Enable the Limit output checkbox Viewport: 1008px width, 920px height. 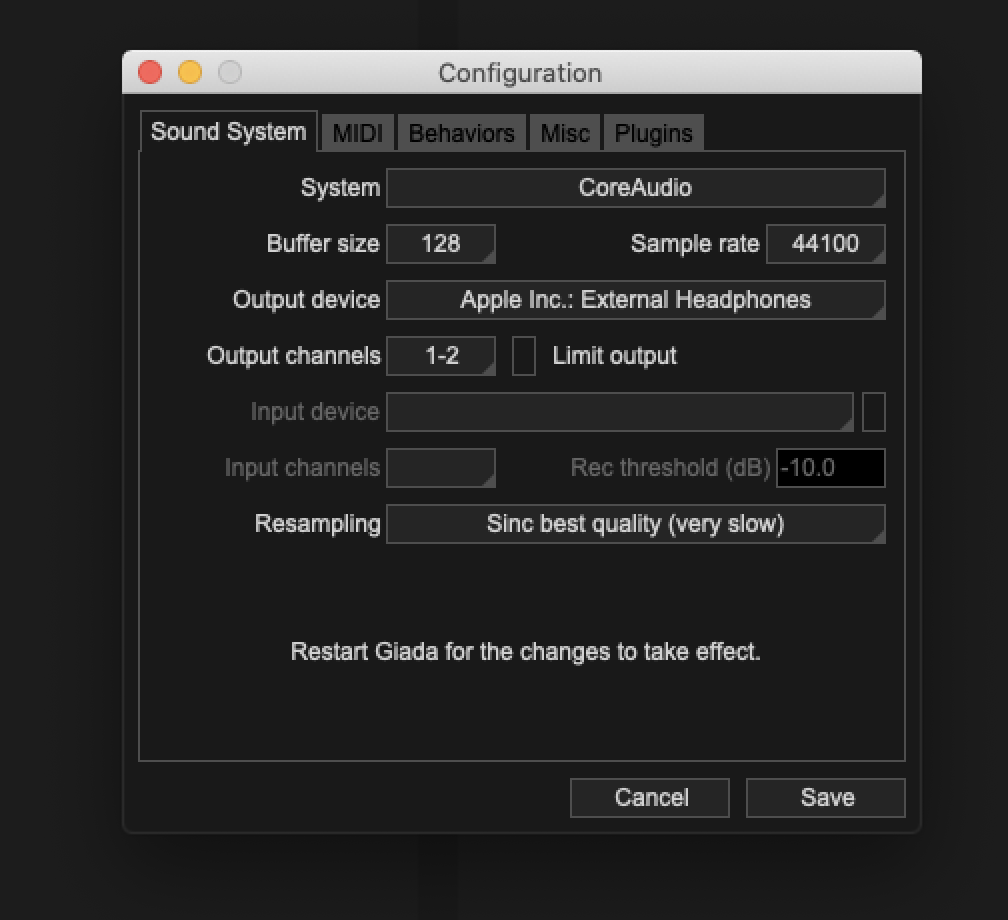pyautogui.click(x=523, y=356)
